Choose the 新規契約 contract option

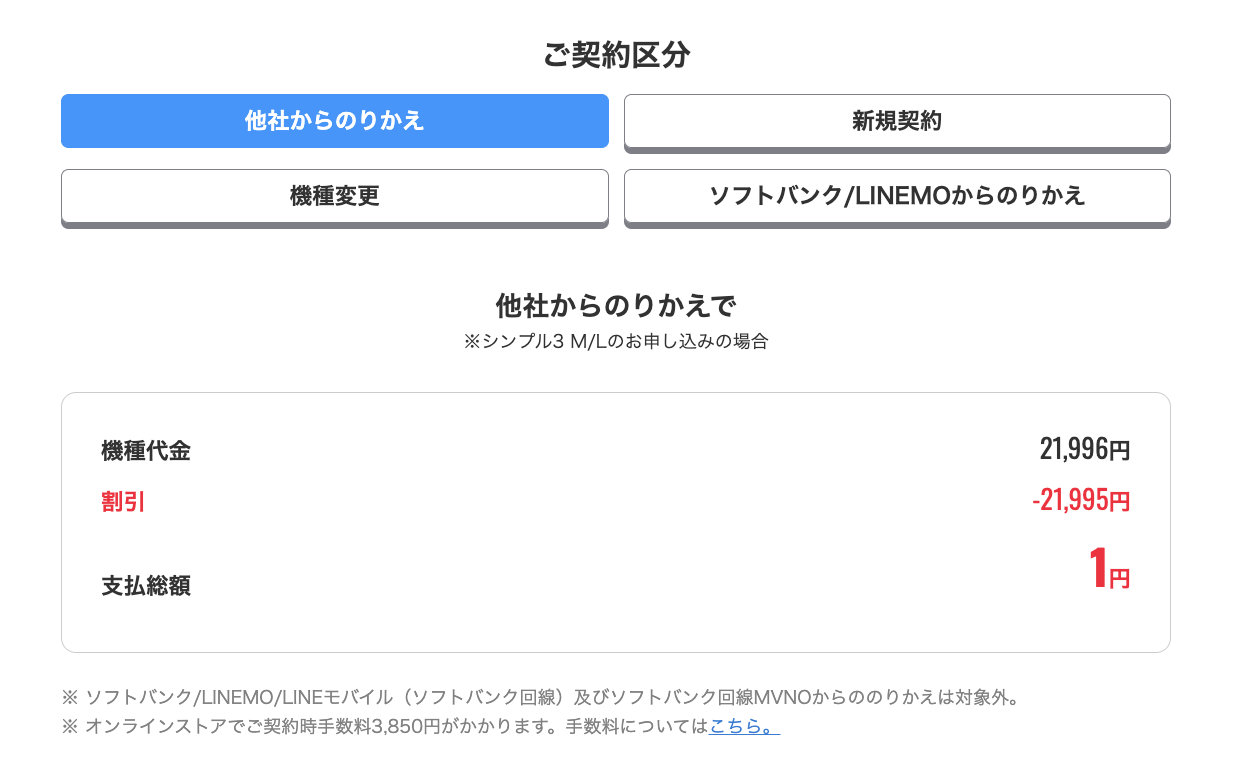pos(896,122)
